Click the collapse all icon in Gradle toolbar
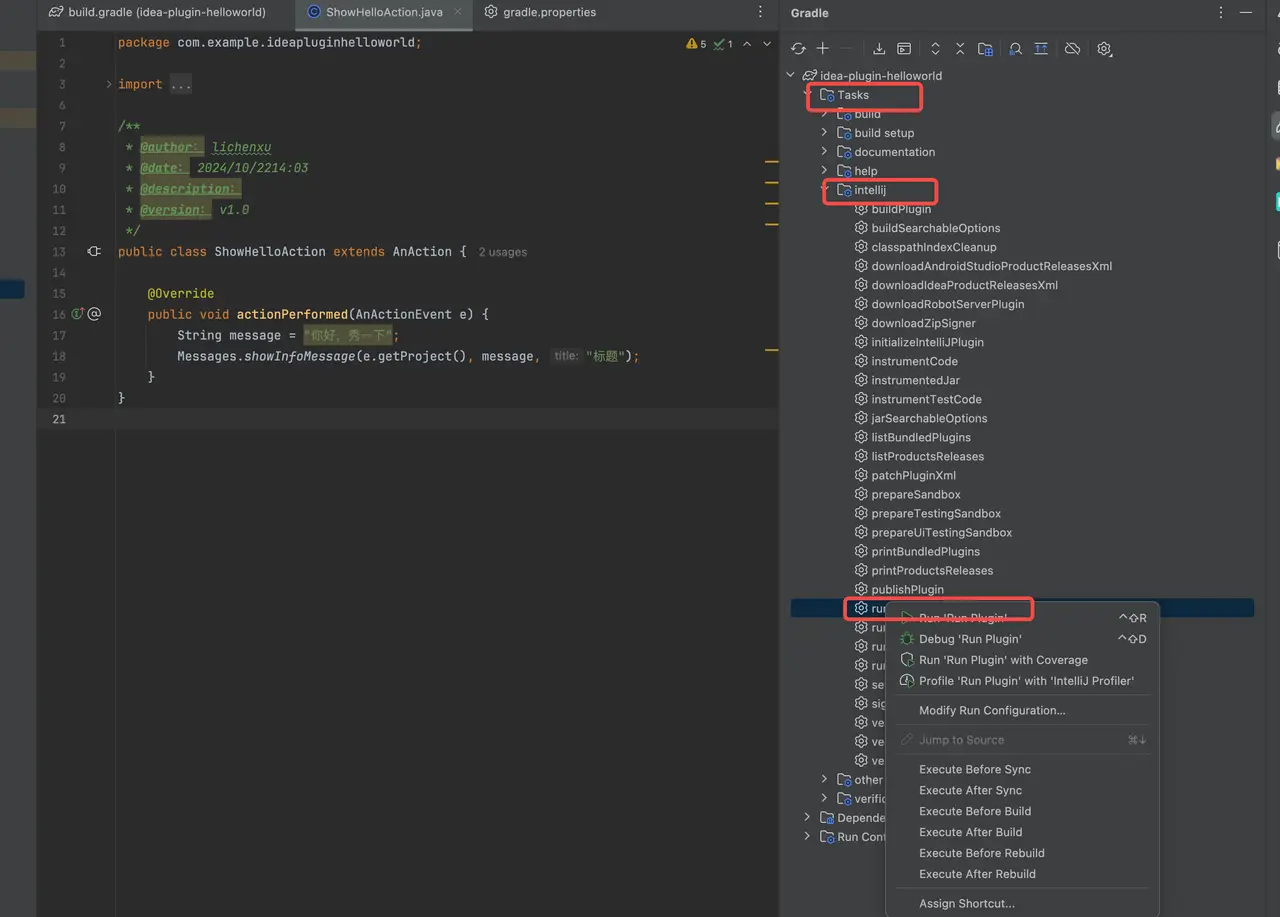The image size is (1280, 917). click(960, 48)
